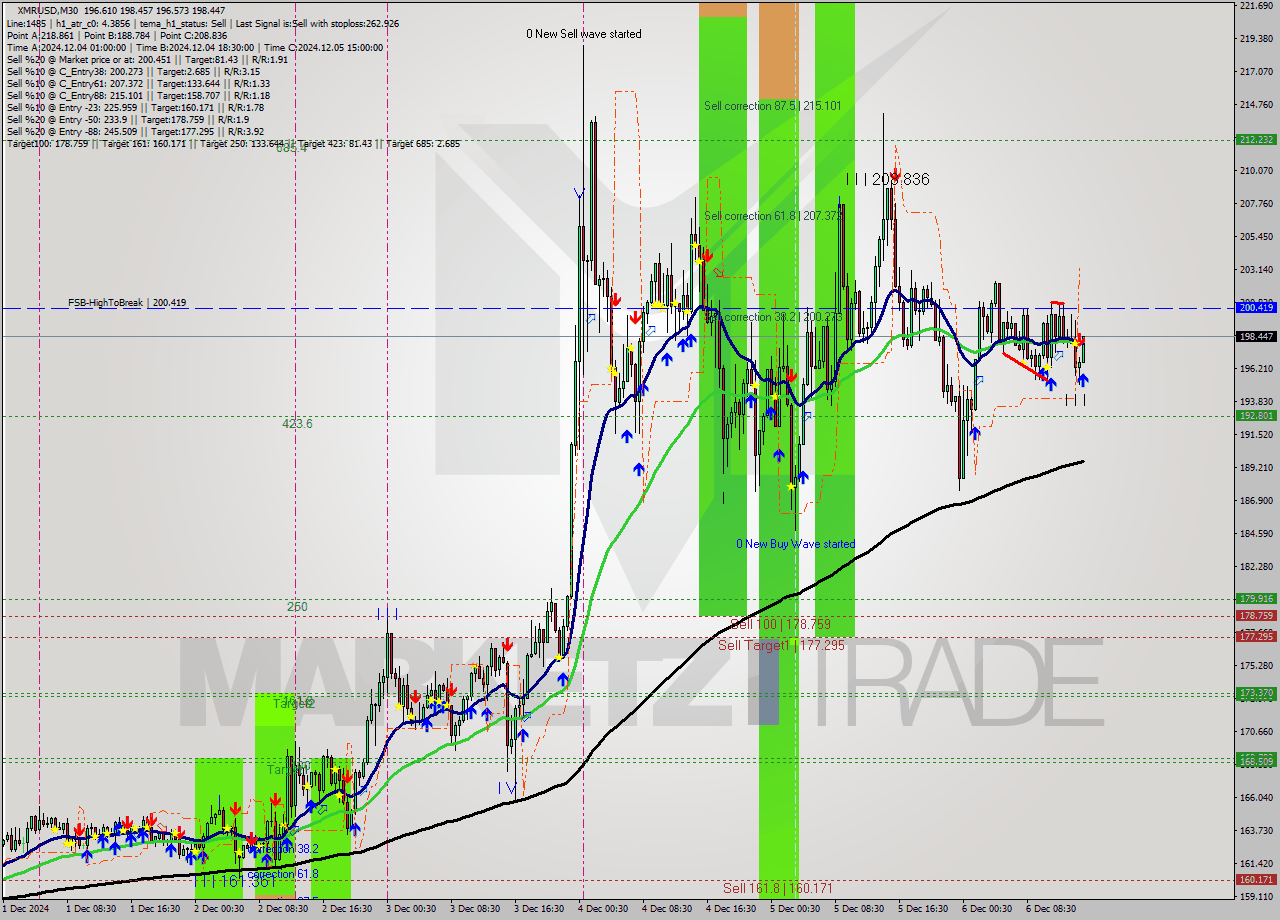Image resolution: width=1280 pixels, height=920 pixels.
Task: Click the 'Sell 100 | 178.759' label
Action: [x=780, y=624]
